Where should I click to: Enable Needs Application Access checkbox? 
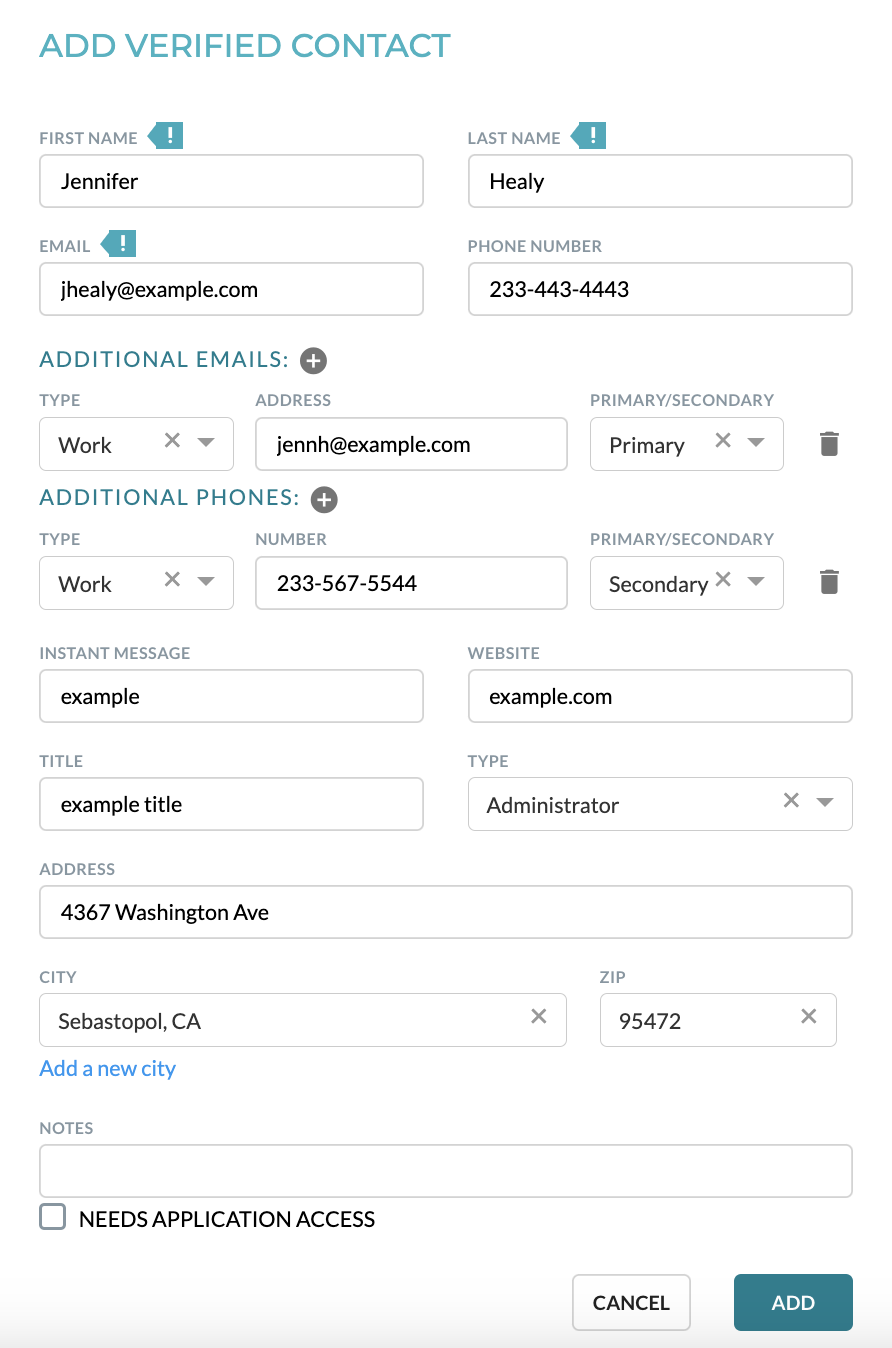click(52, 1217)
